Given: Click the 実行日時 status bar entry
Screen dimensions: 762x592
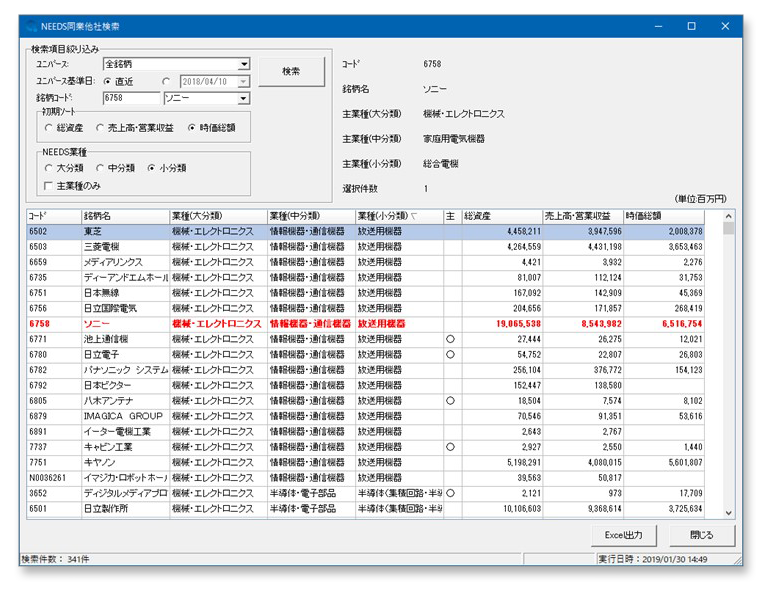Looking at the screenshot, I should pos(653,559).
